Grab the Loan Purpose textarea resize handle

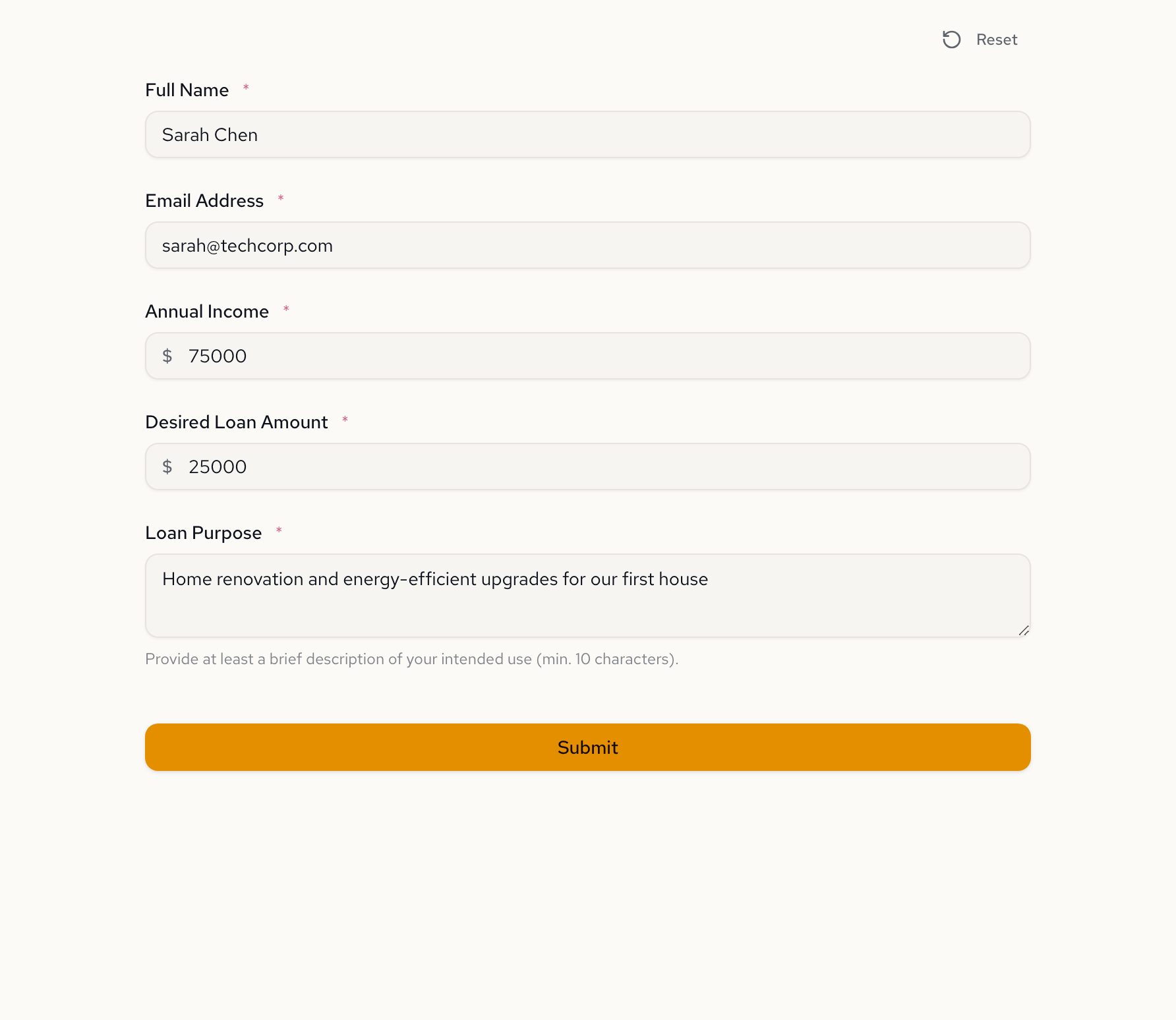pyautogui.click(x=1024, y=631)
